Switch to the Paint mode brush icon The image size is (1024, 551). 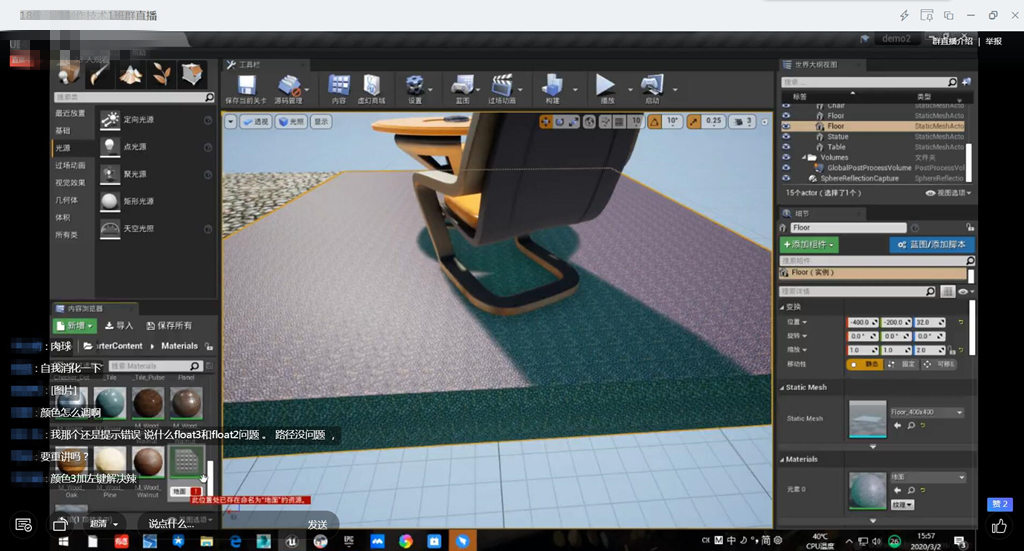coord(100,74)
